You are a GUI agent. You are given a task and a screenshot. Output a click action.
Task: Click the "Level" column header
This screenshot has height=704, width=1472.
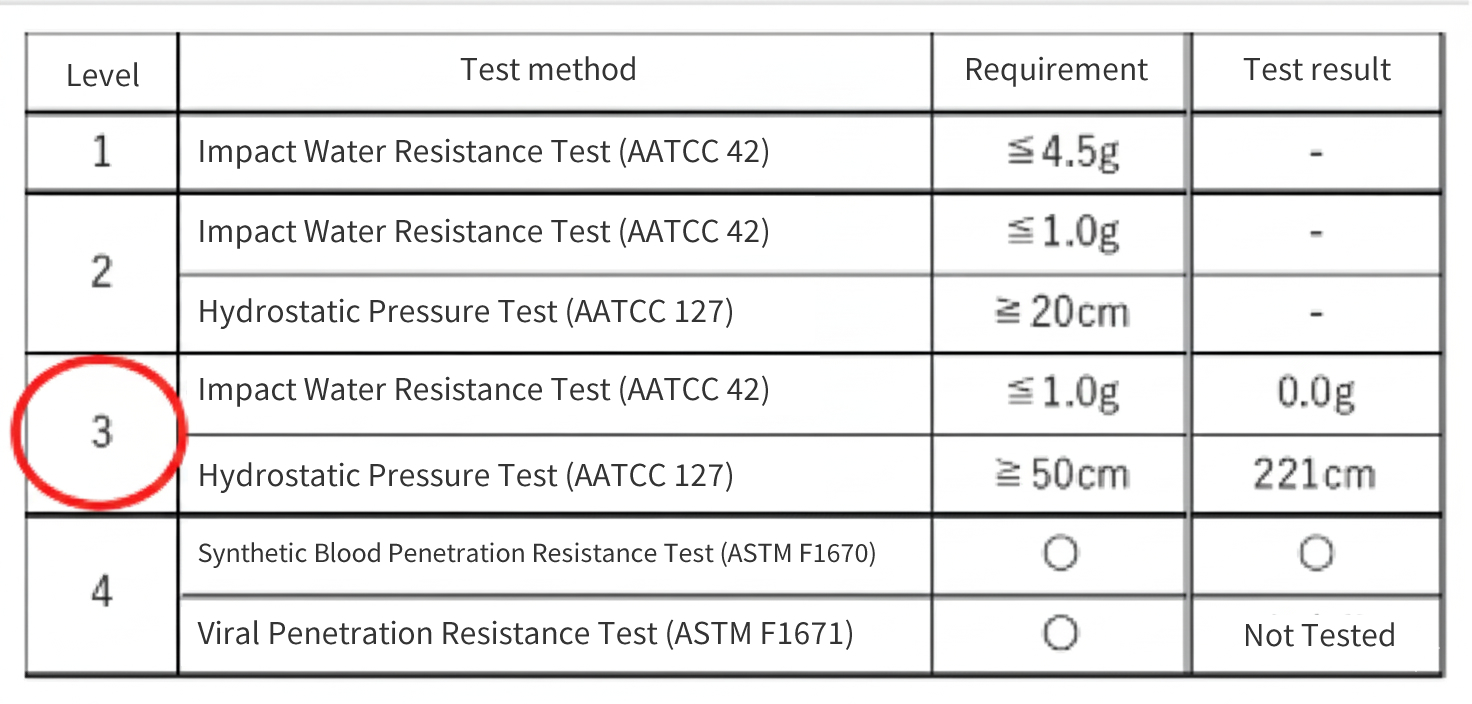pyautogui.click(x=102, y=75)
